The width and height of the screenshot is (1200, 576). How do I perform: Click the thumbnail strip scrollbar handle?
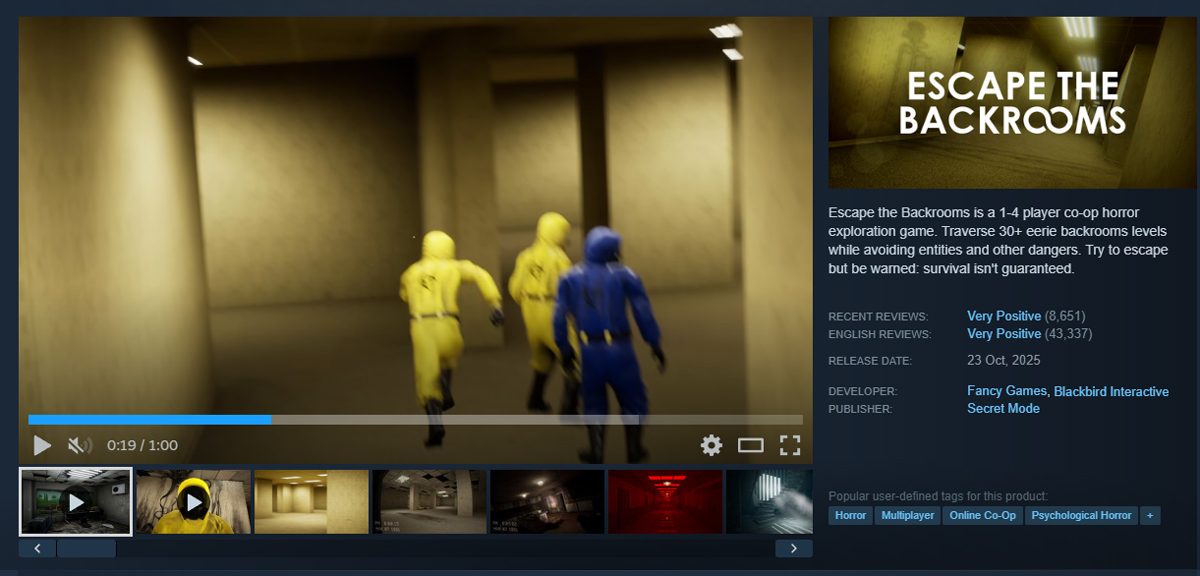pyautogui.click(x=86, y=548)
